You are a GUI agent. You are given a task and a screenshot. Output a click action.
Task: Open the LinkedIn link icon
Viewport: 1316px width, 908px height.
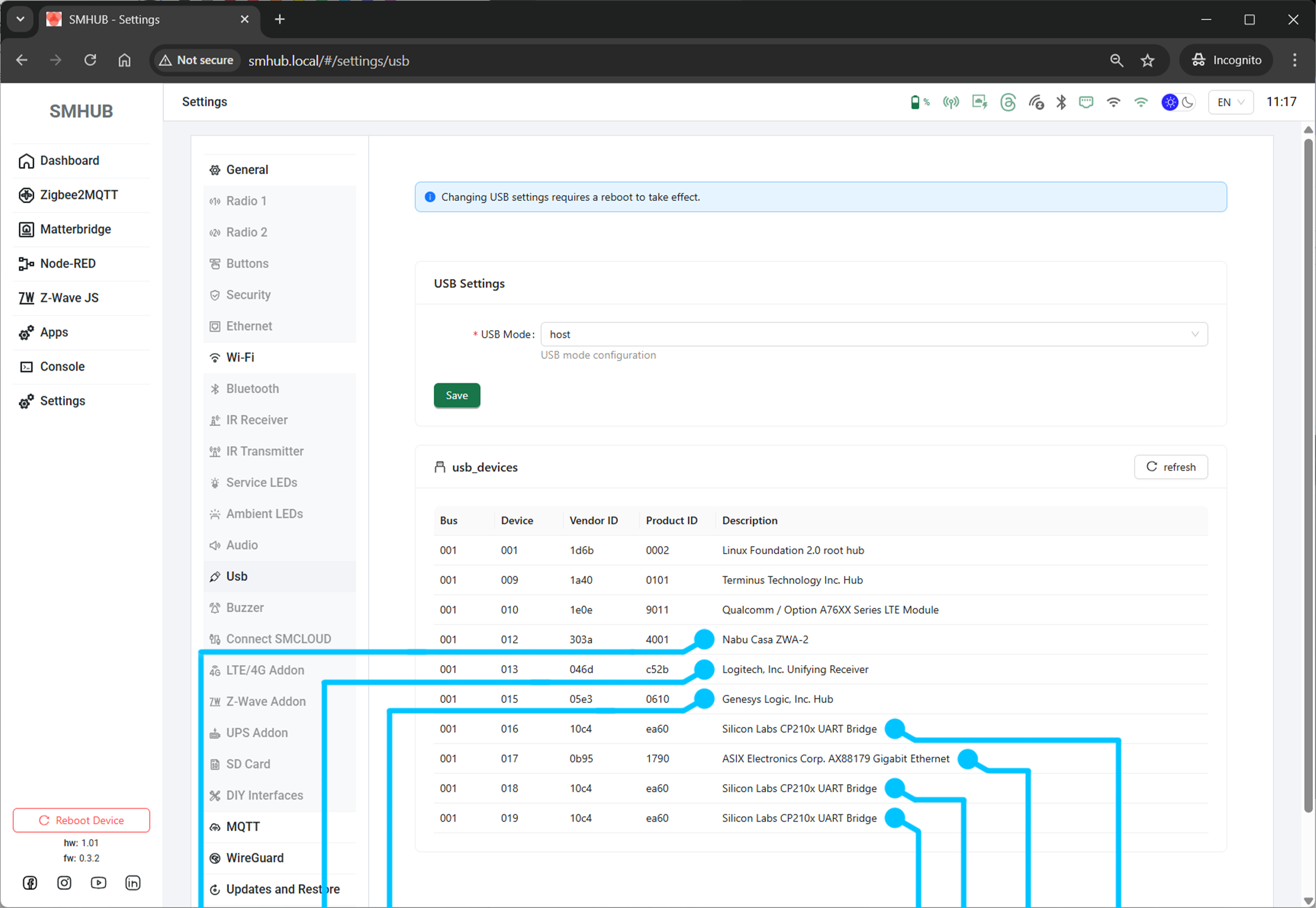click(132, 883)
